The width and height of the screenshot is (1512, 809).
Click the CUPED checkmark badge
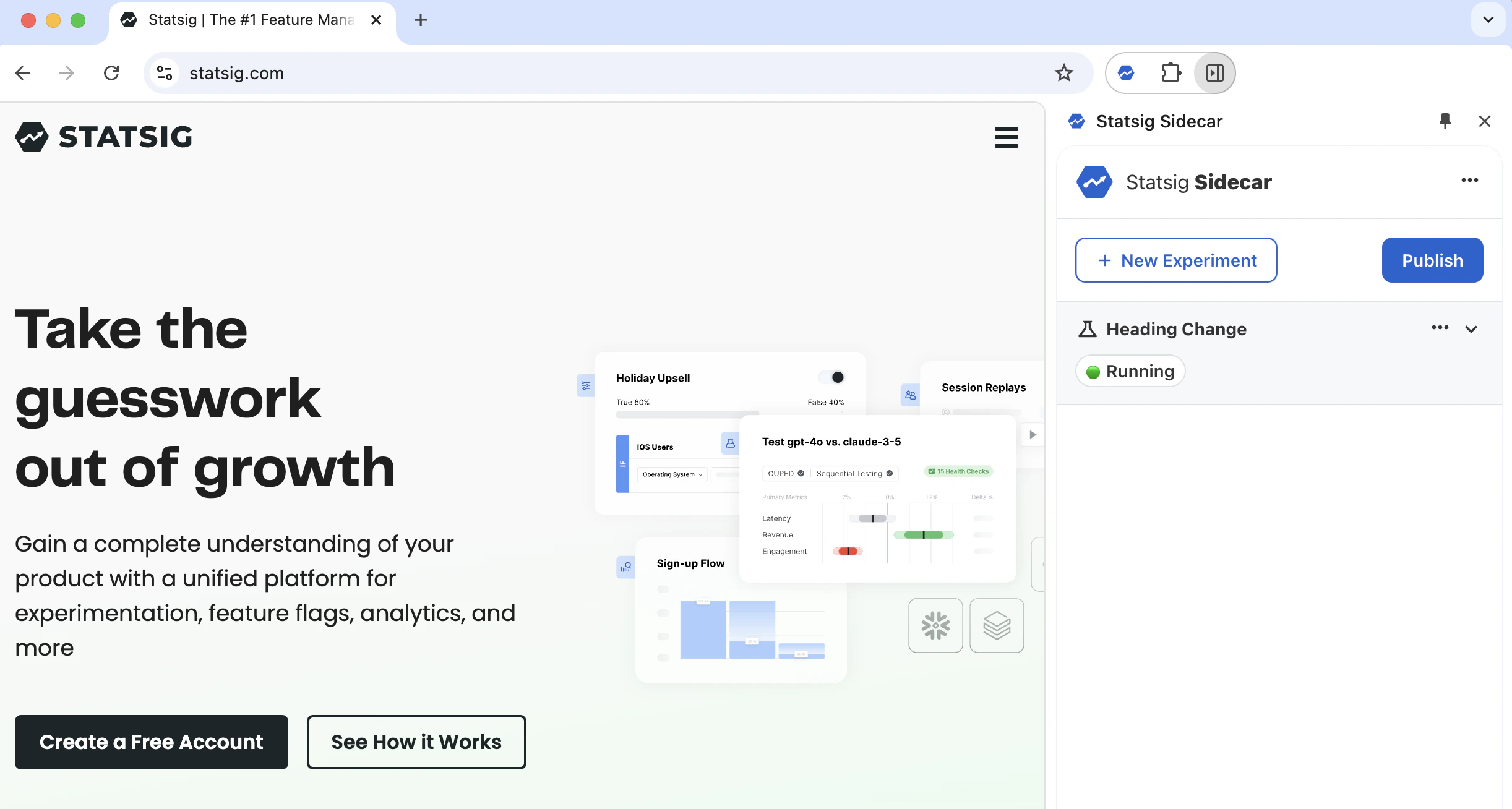[800, 473]
